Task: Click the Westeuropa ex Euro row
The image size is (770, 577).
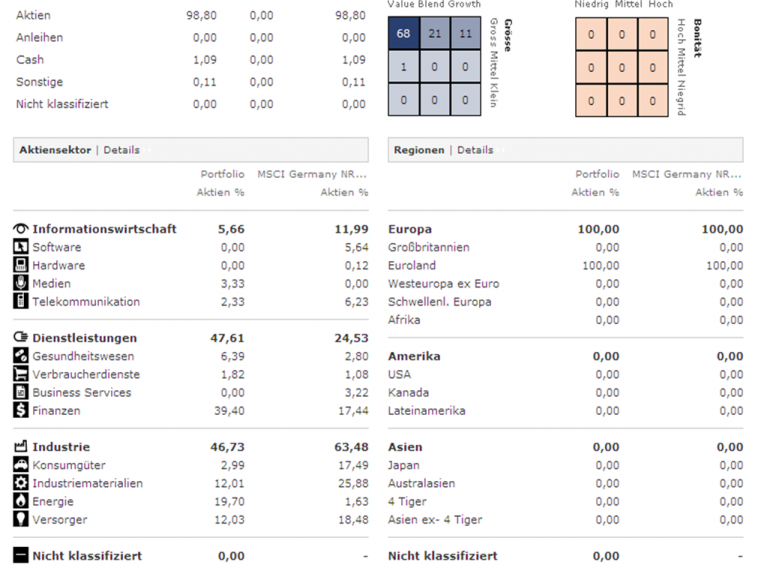Action: 565,283
